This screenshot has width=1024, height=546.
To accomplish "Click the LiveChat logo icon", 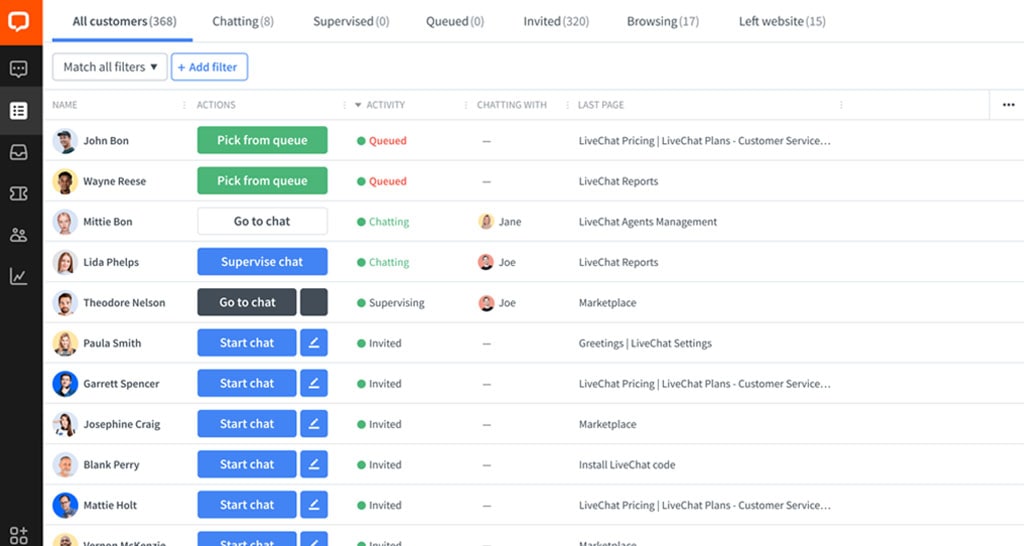I will [x=20, y=22].
